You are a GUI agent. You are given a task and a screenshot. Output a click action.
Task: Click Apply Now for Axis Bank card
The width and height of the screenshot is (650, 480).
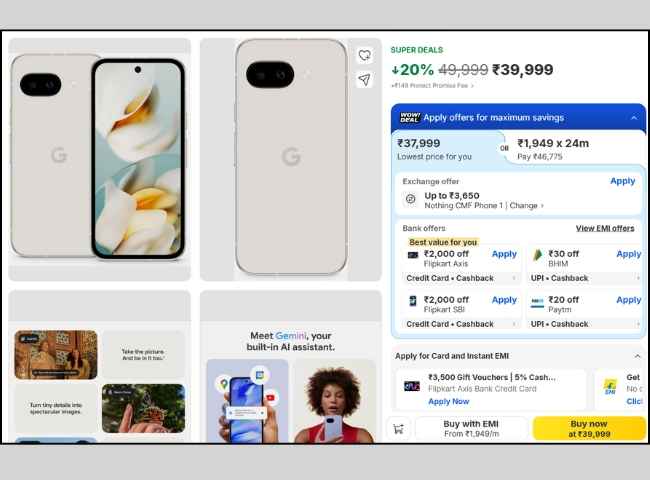click(449, 401)
